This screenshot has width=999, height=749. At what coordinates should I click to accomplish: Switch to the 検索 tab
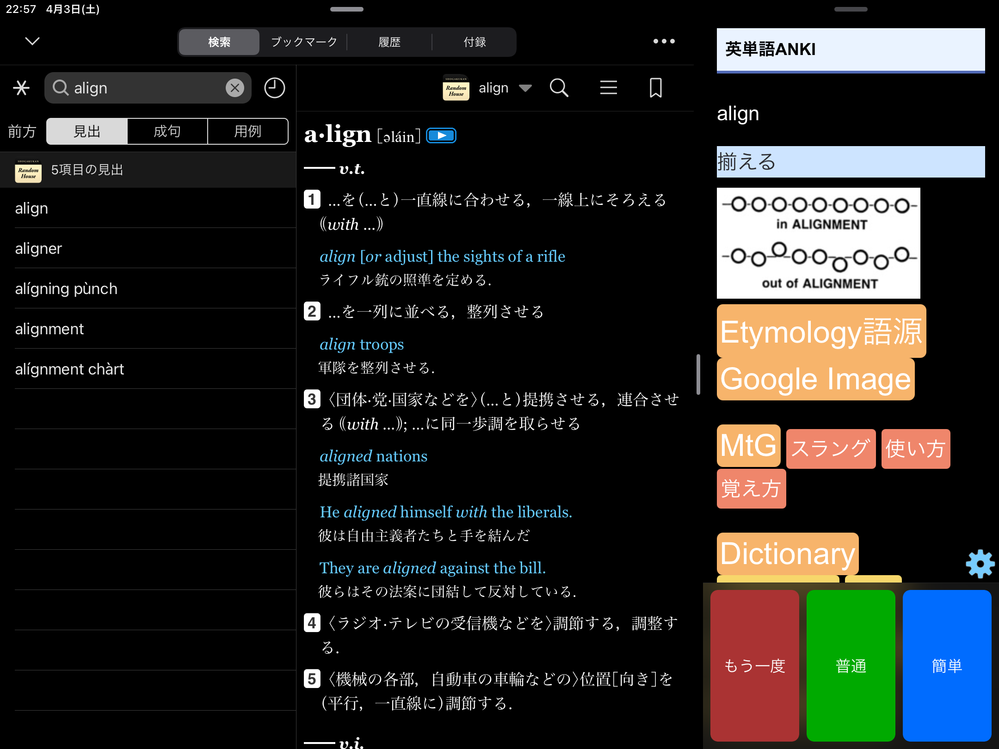[219, 42]
